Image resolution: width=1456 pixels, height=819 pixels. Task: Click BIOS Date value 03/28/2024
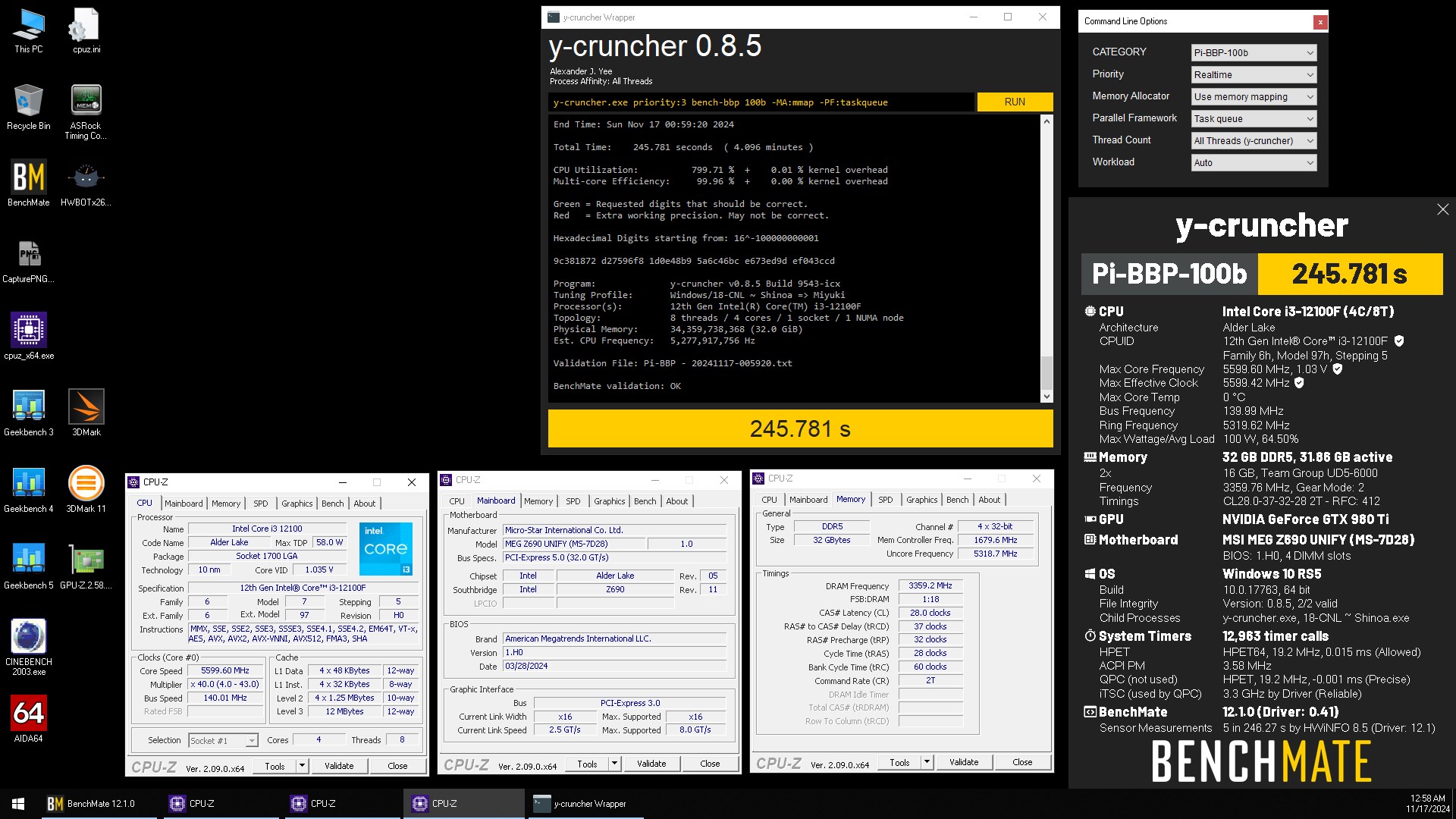pyautogui.click(x=615, y=667)
